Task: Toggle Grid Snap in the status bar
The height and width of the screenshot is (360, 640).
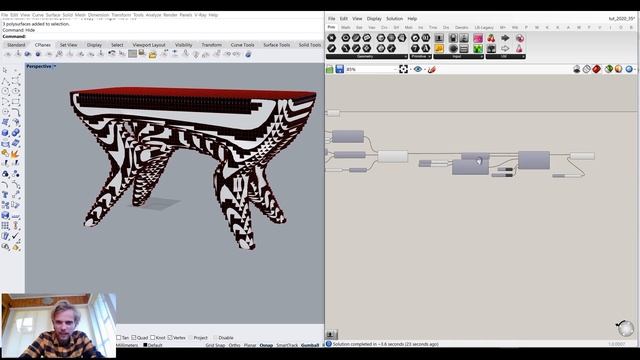Action: pos(215,345)
